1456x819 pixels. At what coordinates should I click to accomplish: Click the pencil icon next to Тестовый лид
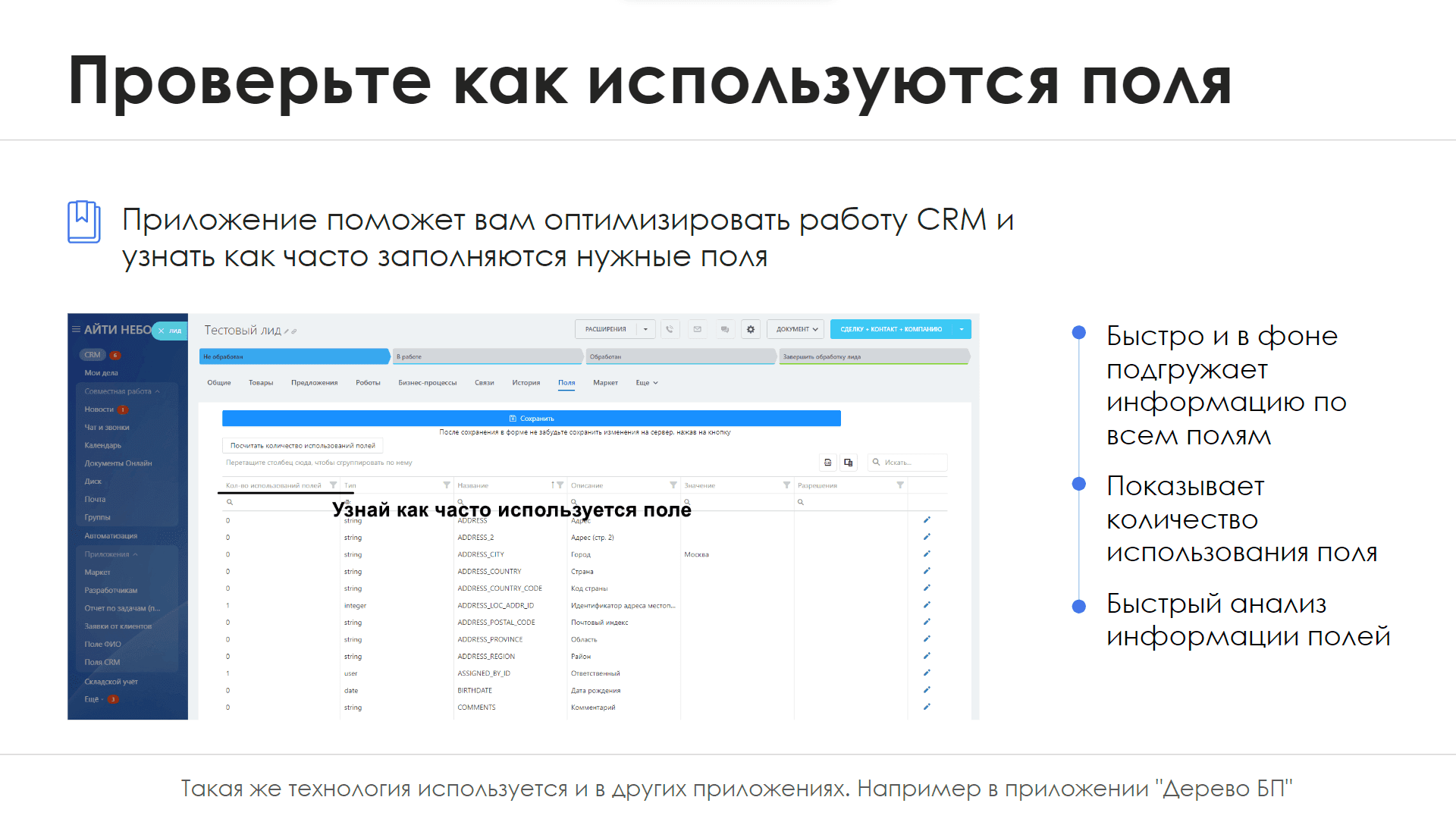[x=287, y=331]
